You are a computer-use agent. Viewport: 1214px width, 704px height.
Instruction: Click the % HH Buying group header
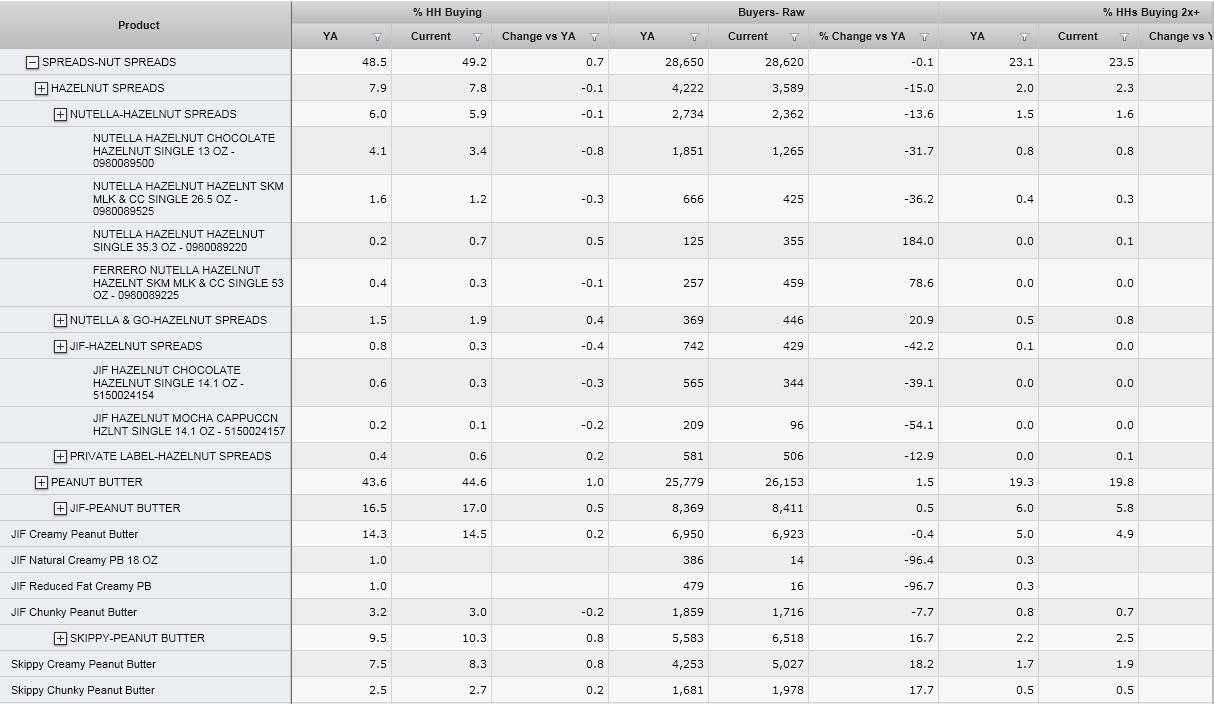click(x=447, y=12)
